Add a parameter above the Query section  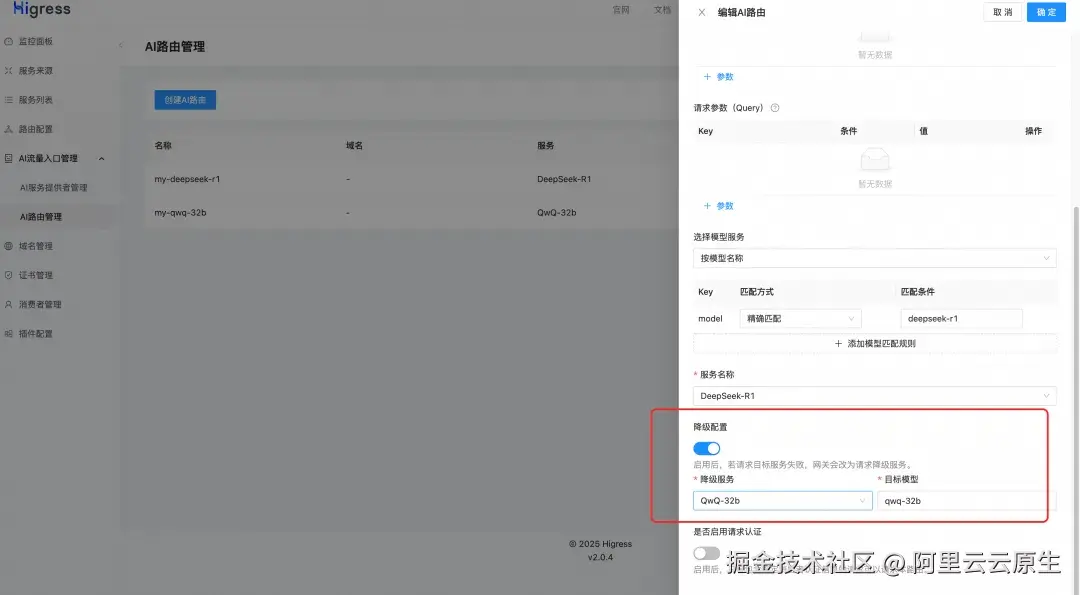pos(718,76)
